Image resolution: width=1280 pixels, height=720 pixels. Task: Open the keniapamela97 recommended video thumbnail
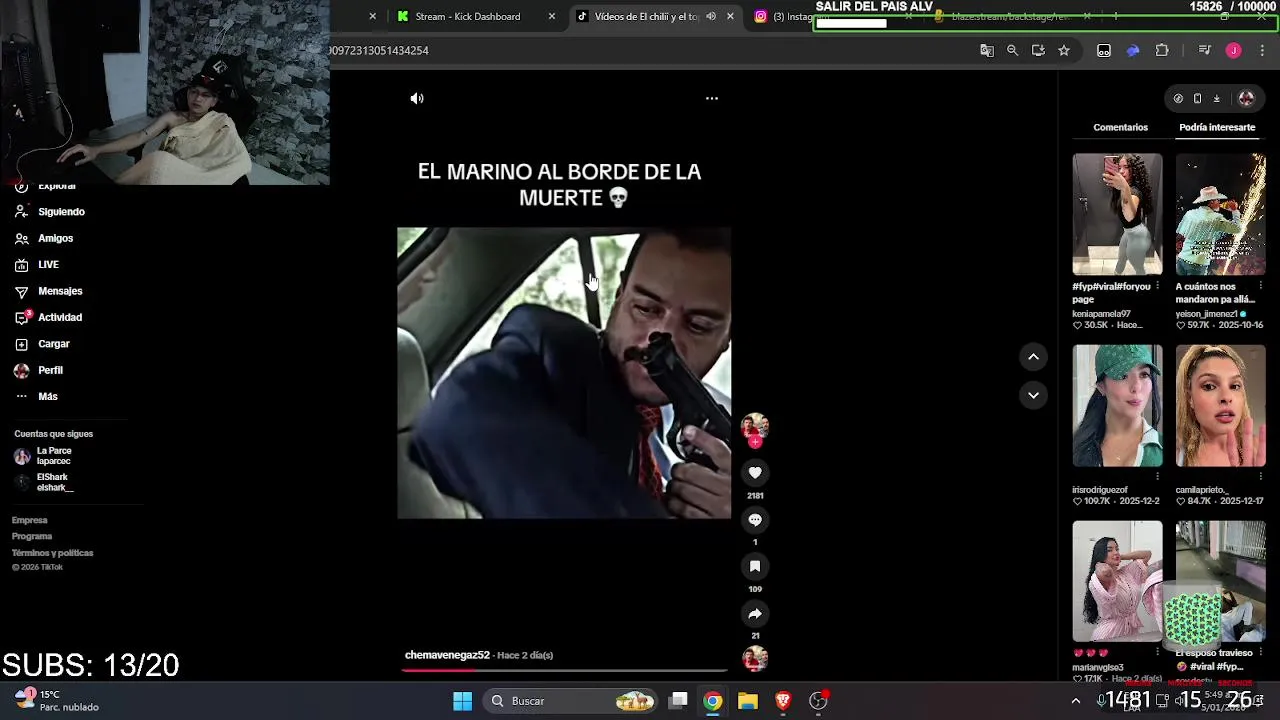pyautogui.click(x=1117, y=214)
